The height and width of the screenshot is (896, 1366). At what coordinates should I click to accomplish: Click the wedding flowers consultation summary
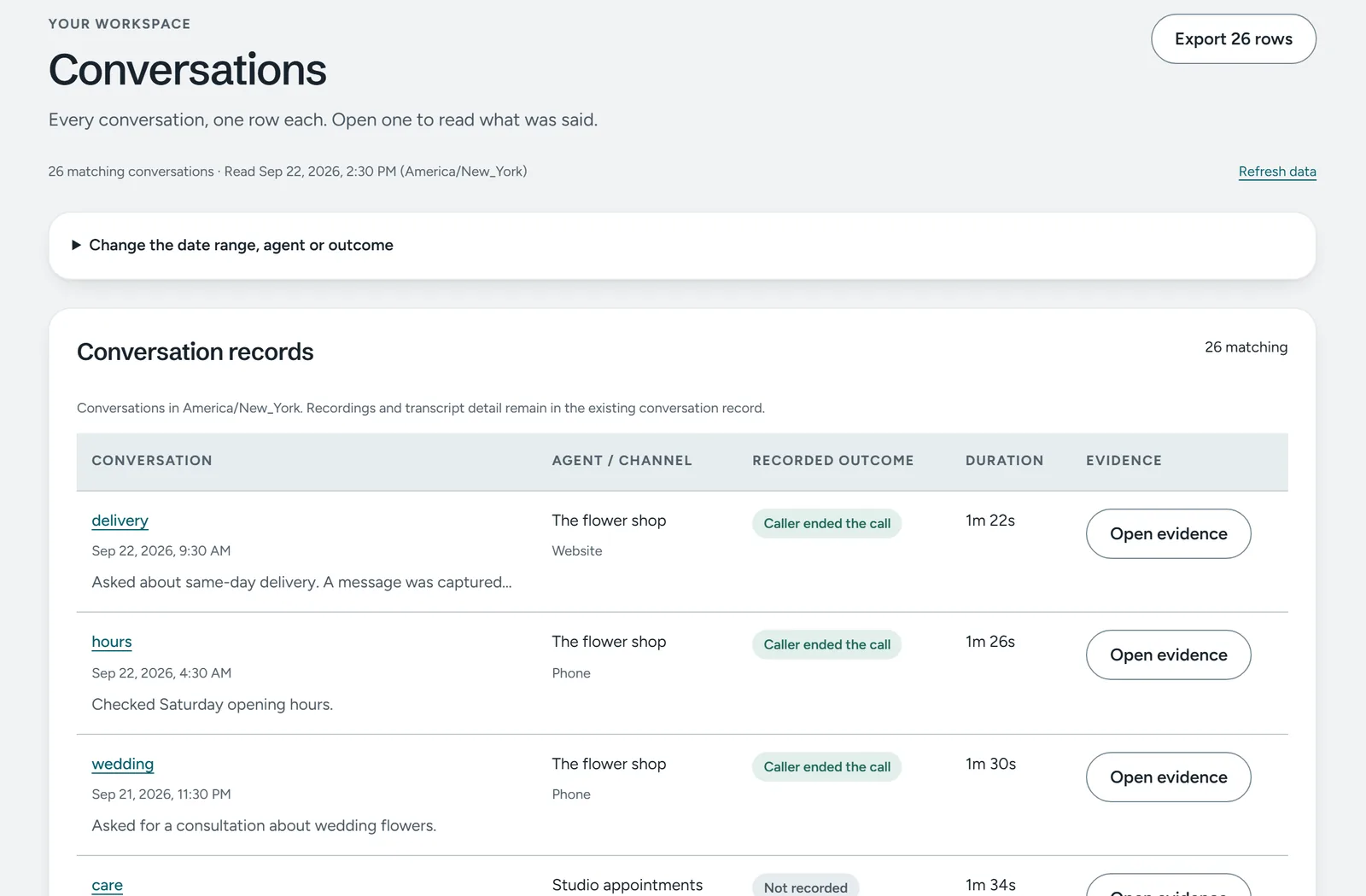click(264, 825)
